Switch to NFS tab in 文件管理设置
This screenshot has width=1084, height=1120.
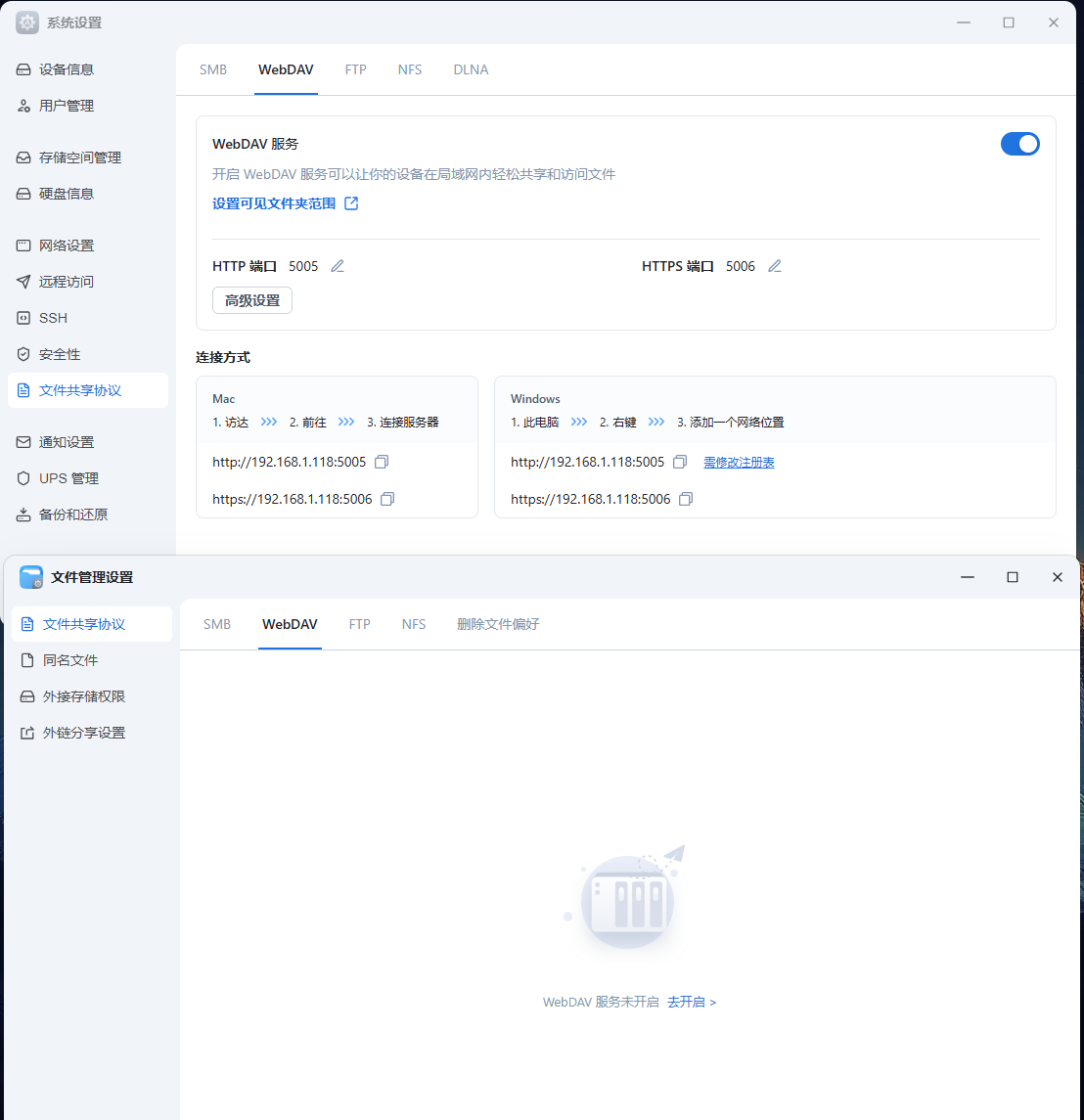click(414, 624)
